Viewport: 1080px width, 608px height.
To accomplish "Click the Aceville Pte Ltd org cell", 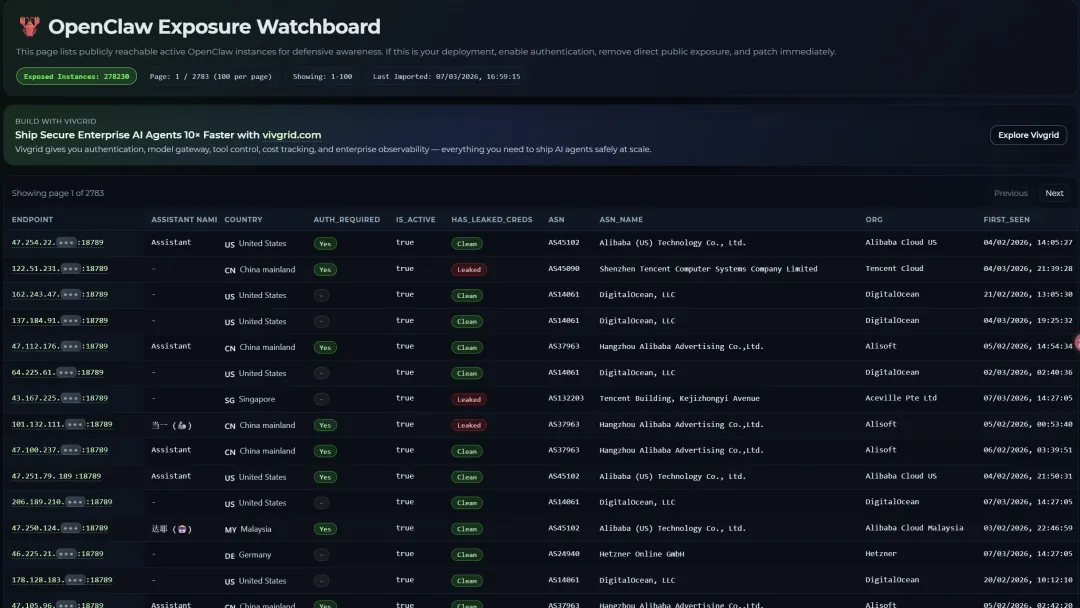I will click(x=901, y=398).
